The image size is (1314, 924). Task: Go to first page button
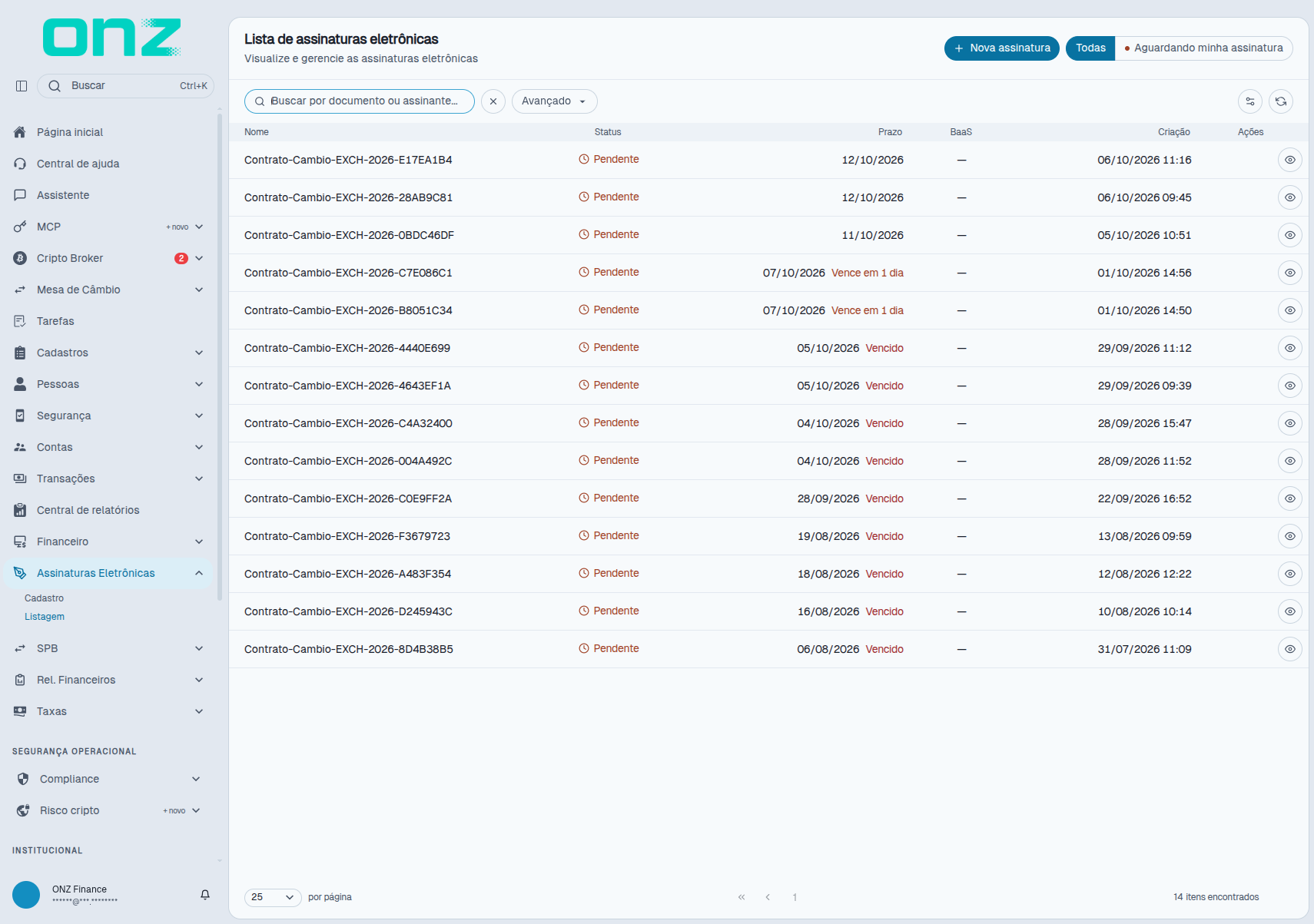point(742,897)
